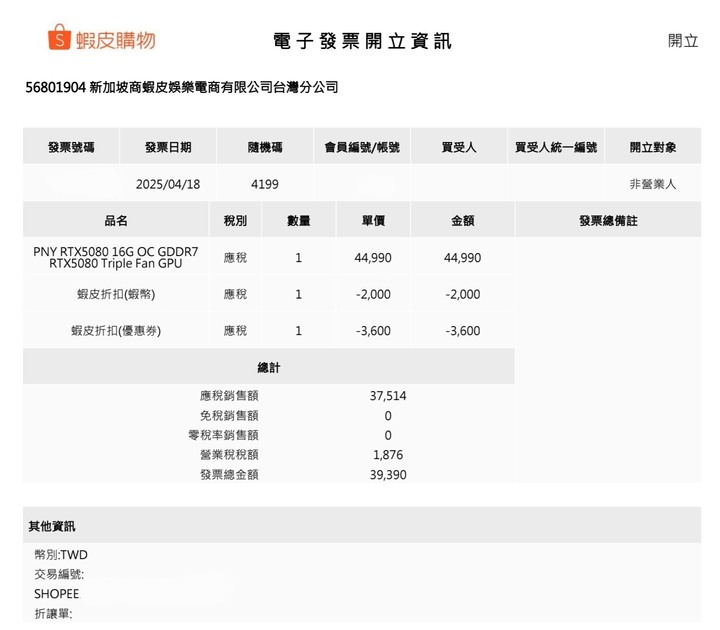Click the 發票總金額 label

[x=229, y=475]
